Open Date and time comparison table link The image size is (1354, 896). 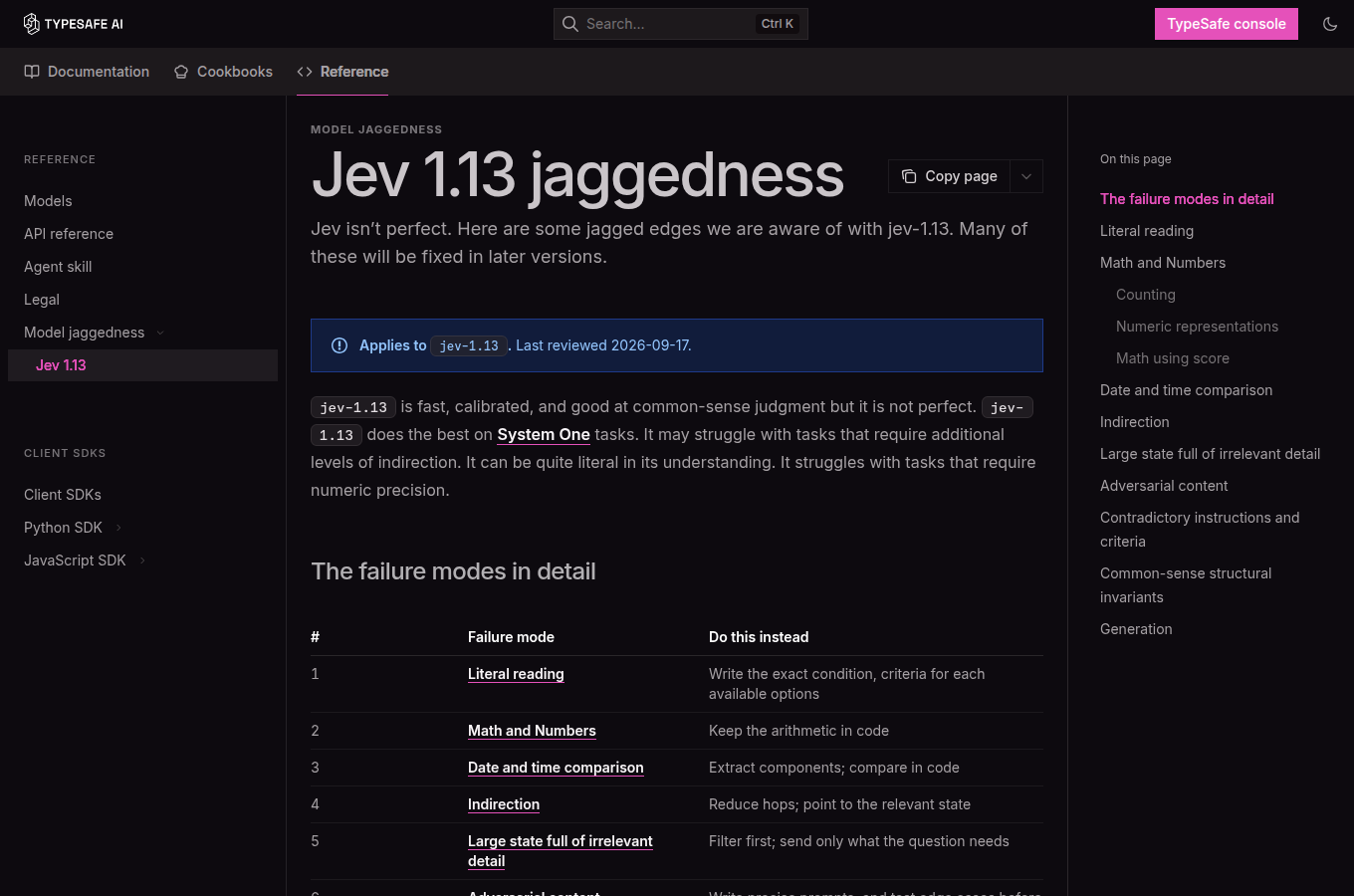point(556,768)
